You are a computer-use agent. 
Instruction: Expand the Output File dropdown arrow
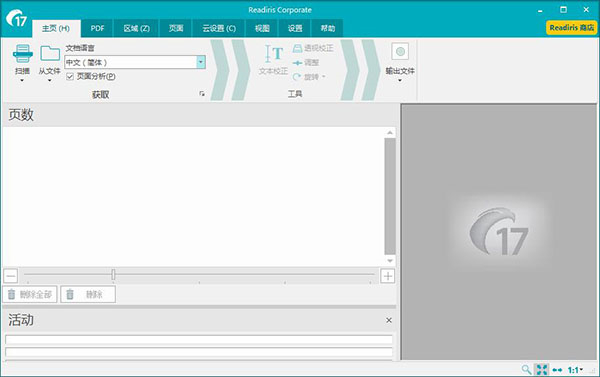(x=400, y=80)
